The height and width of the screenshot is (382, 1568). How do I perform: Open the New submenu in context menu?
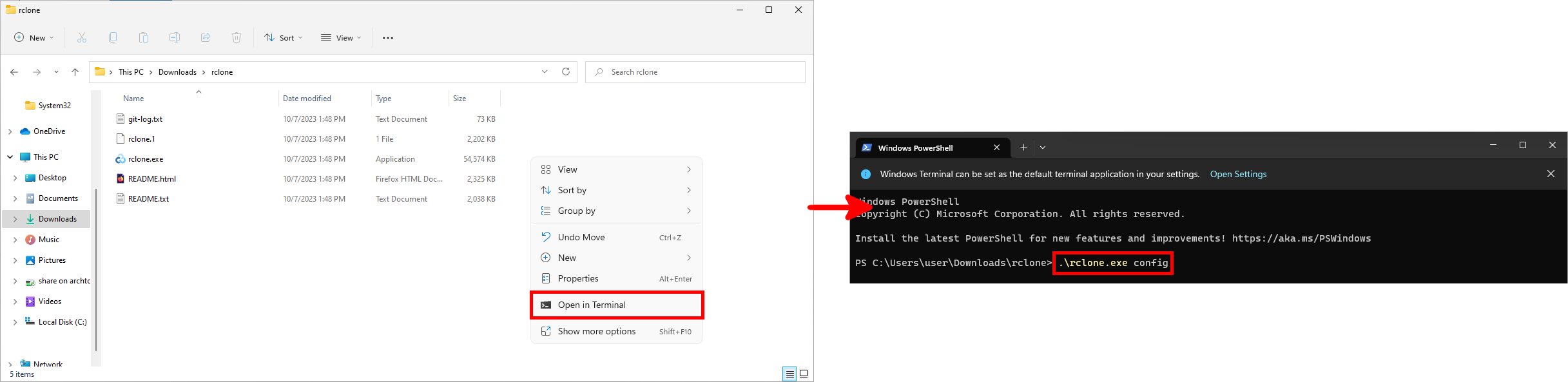coord(617,258)
